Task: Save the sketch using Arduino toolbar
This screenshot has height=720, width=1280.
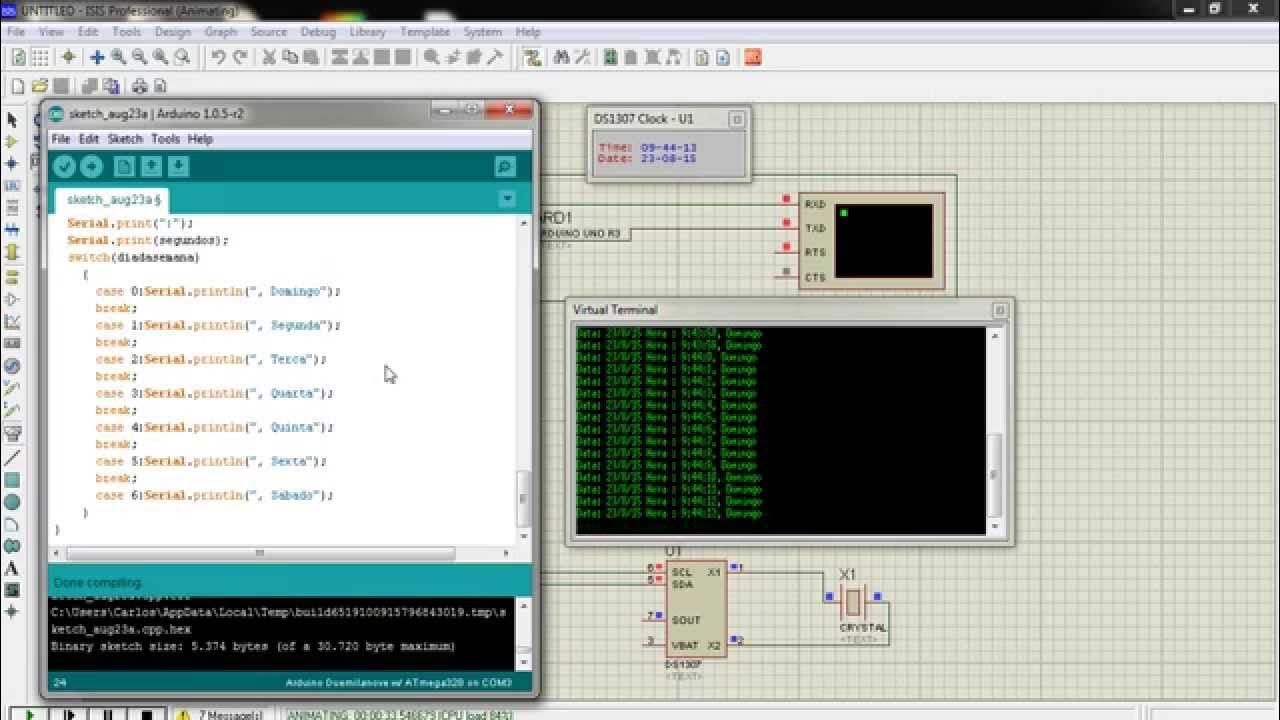Action: (178, 167)
